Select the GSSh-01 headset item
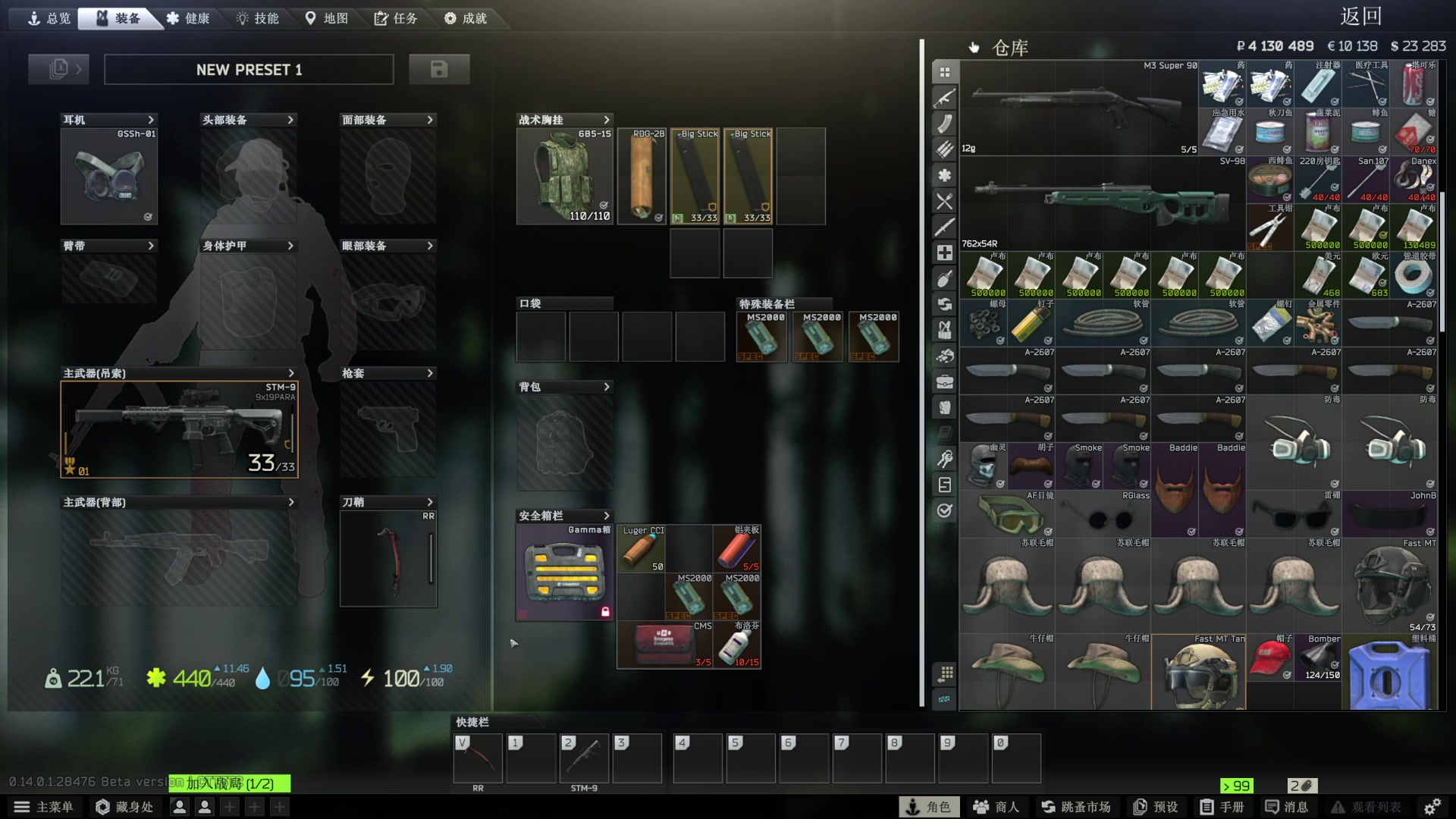1456x819 pixels. pyautogui.click(x=109, y=176)
